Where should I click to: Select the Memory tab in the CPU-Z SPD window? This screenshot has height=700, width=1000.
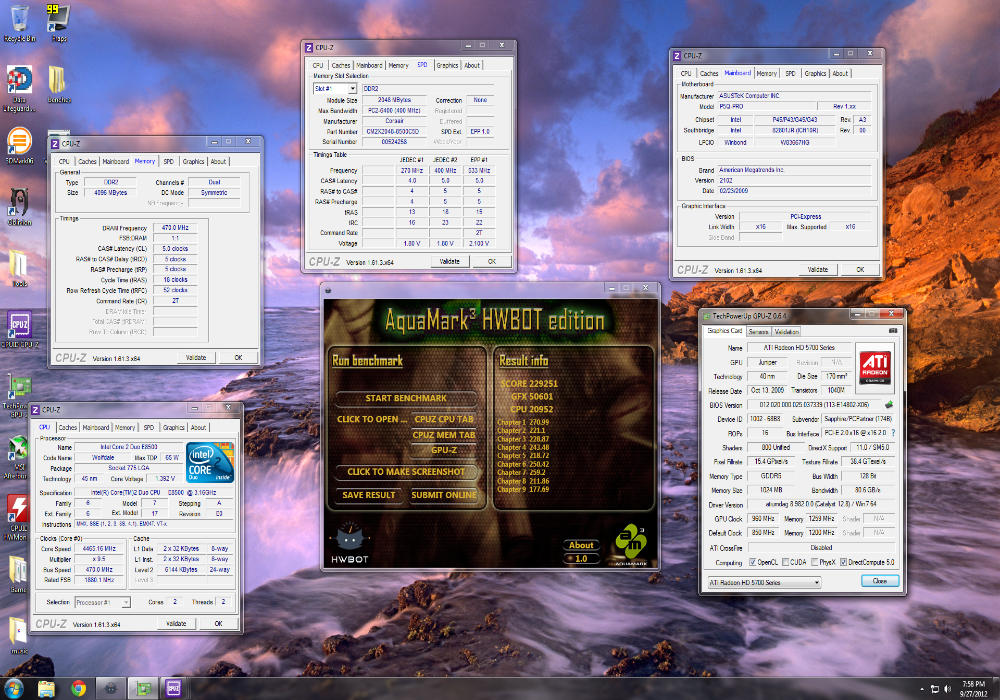[x=399, y=65]
